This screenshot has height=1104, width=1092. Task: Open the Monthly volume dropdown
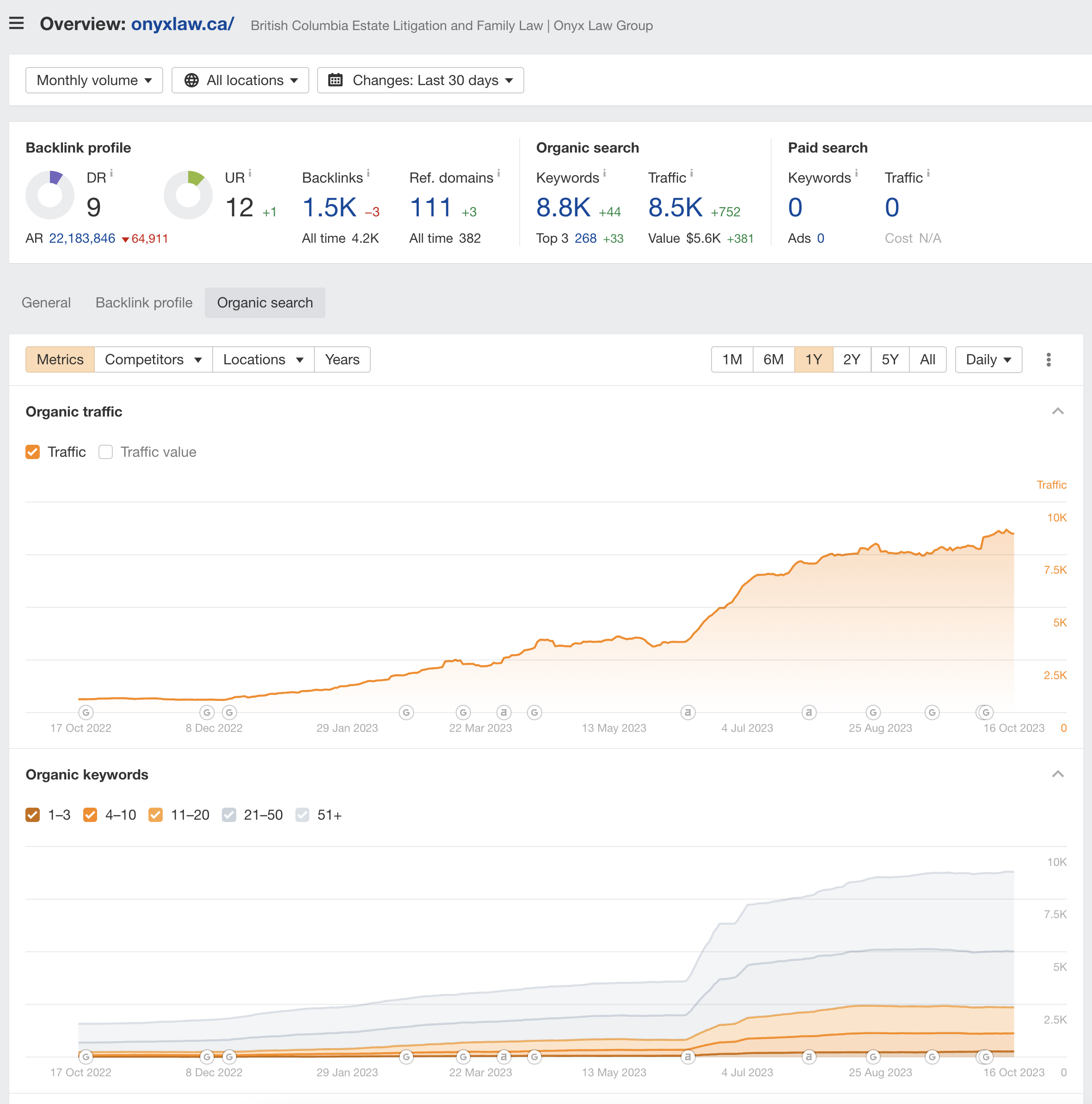pos(94,80)
